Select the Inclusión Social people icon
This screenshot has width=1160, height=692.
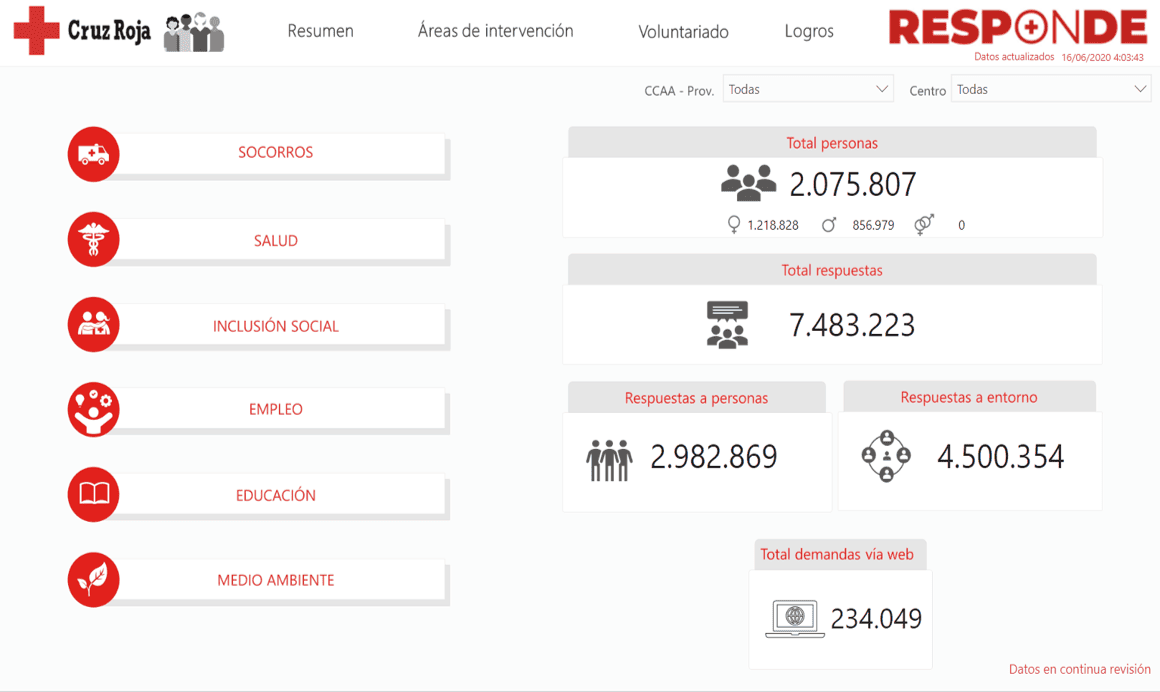pyautogui.click(x=92, y=324)
